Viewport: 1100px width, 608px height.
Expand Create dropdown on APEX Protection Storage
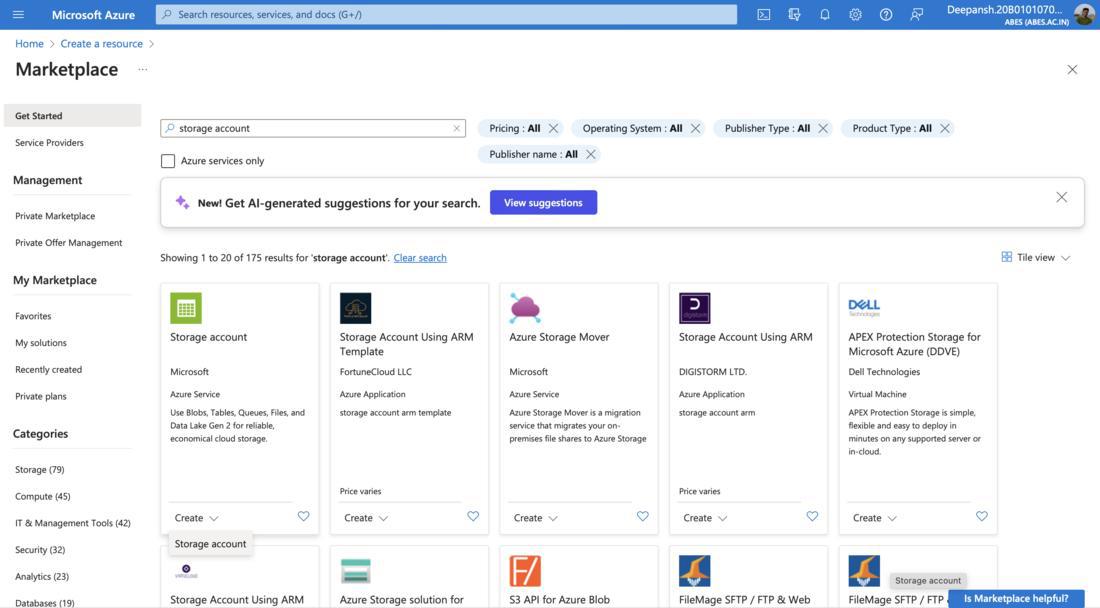(x=874, y=518)
